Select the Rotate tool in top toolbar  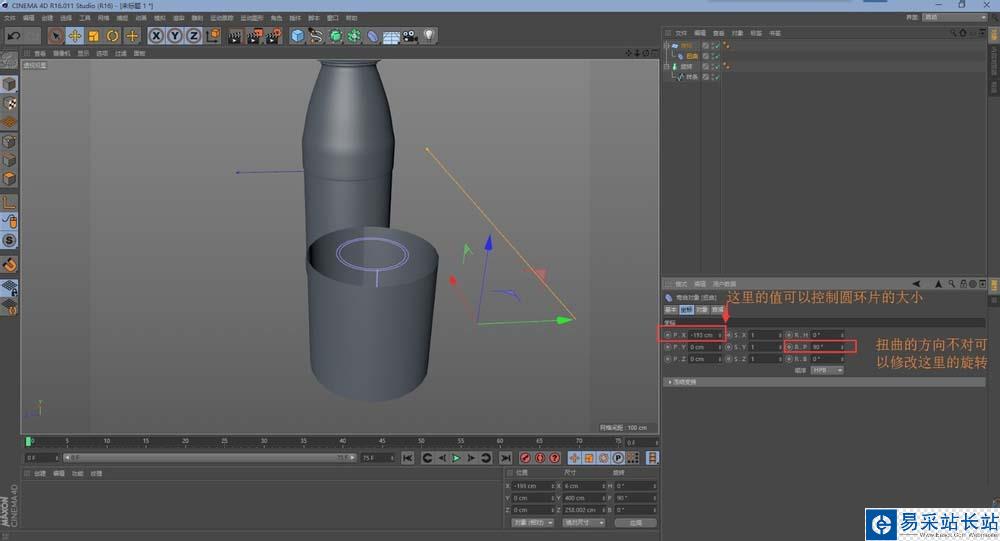(x=112, y=36)
